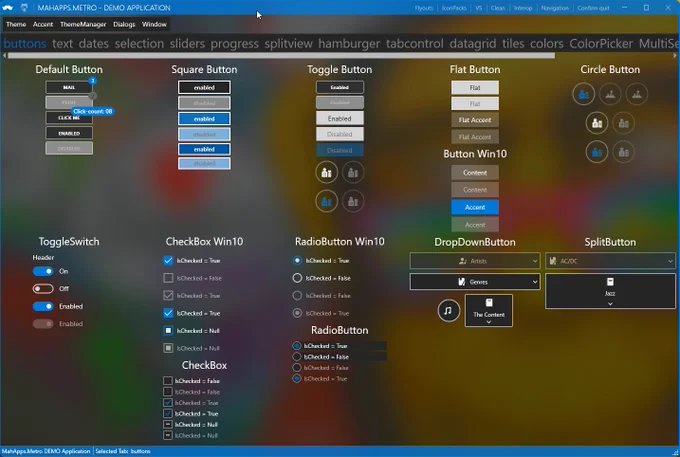Click Confirm quit in the title bar

(593, 8)
